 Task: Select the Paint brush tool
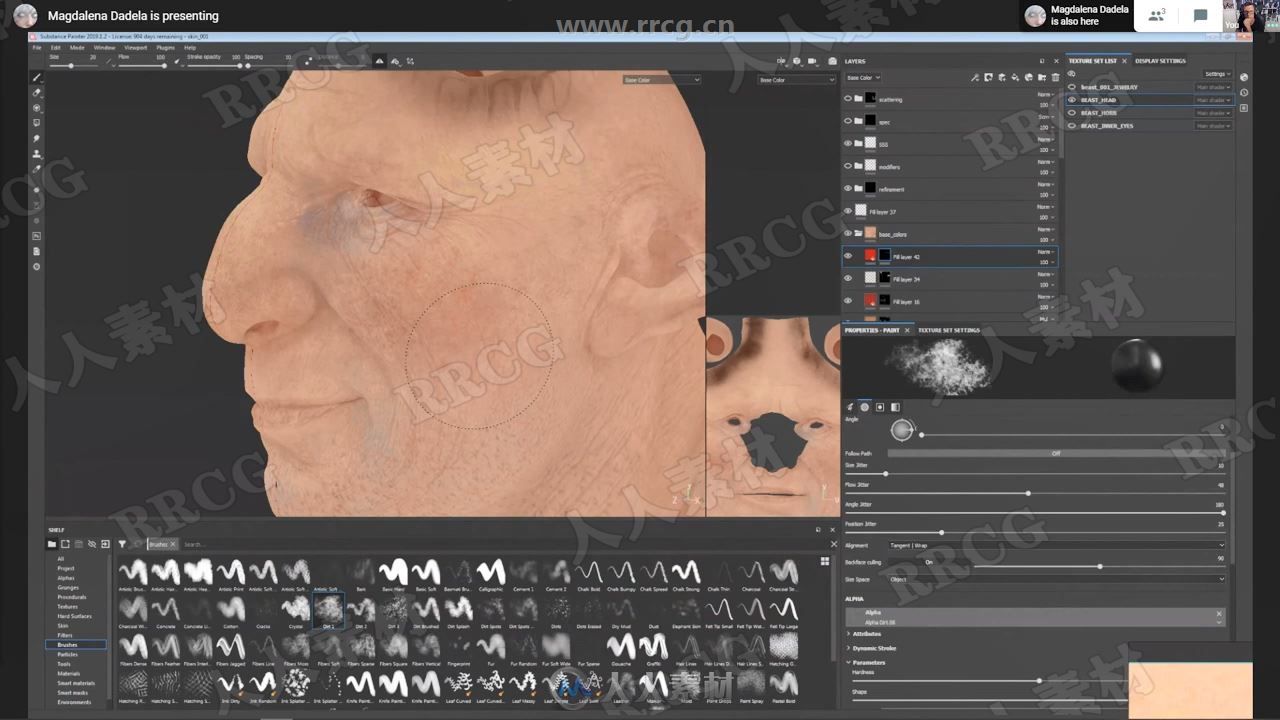tap(37, 76)
